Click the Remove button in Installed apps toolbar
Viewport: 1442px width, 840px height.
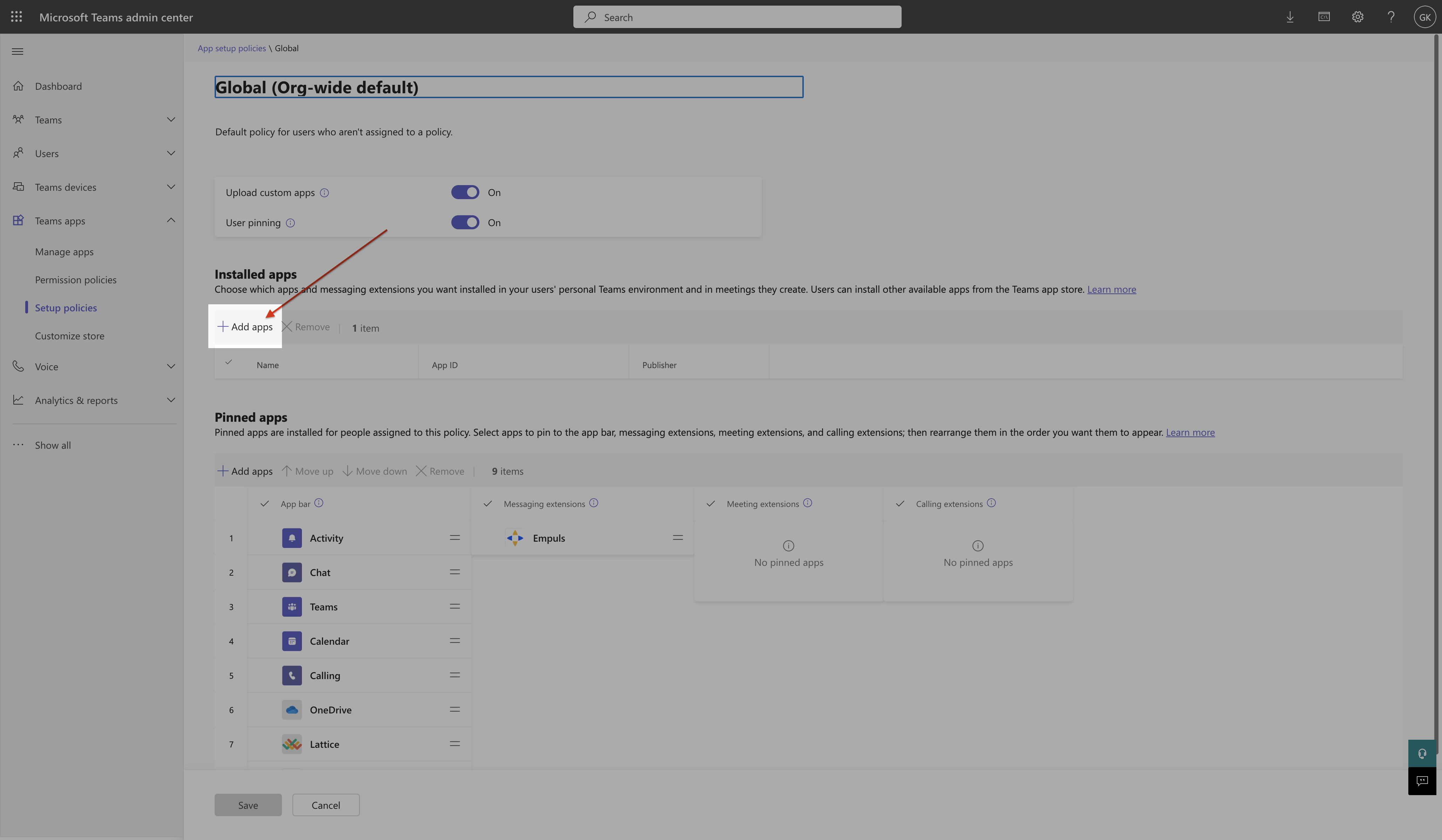pyautogui.click(x=305, y=327)
